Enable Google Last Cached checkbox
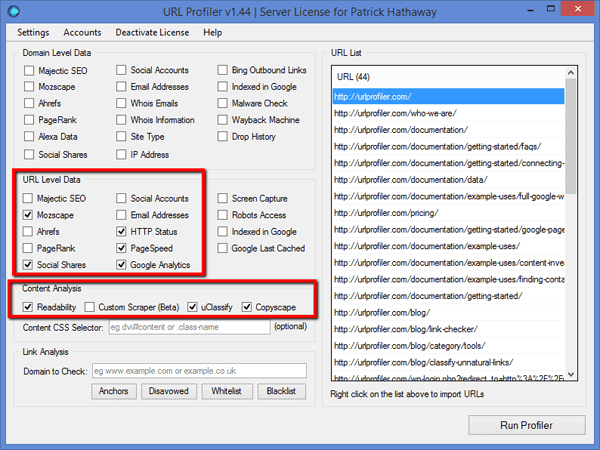 click(x=222, y=248)
